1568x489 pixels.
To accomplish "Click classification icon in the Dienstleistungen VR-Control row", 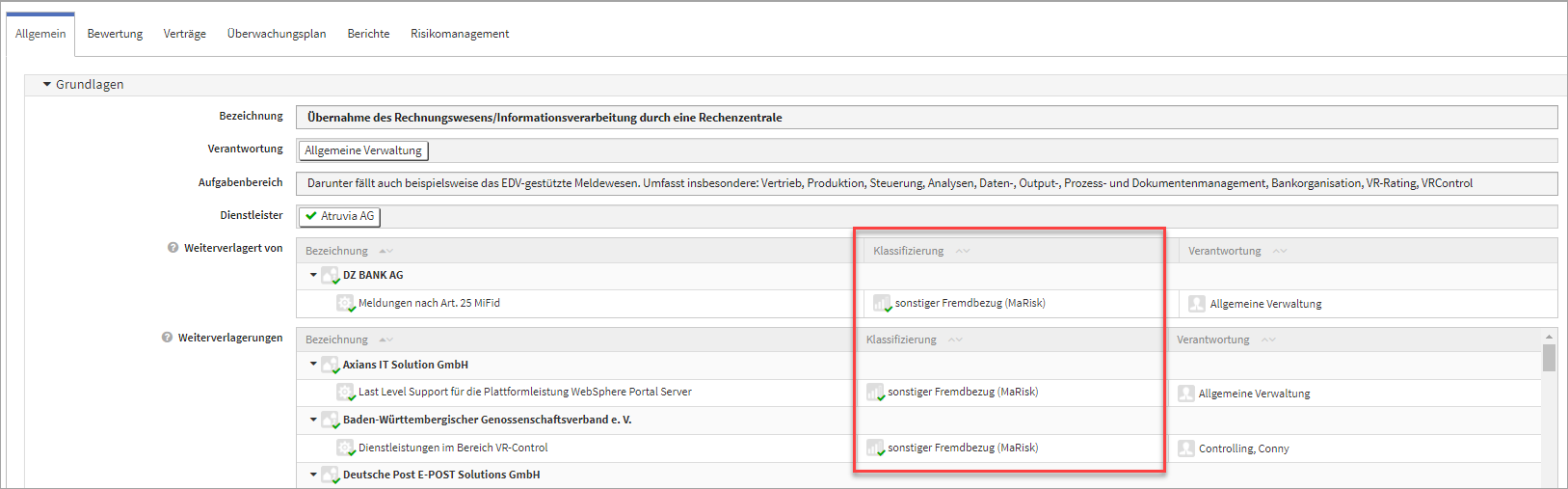I will pyautogui.click(x=875, y=448).
